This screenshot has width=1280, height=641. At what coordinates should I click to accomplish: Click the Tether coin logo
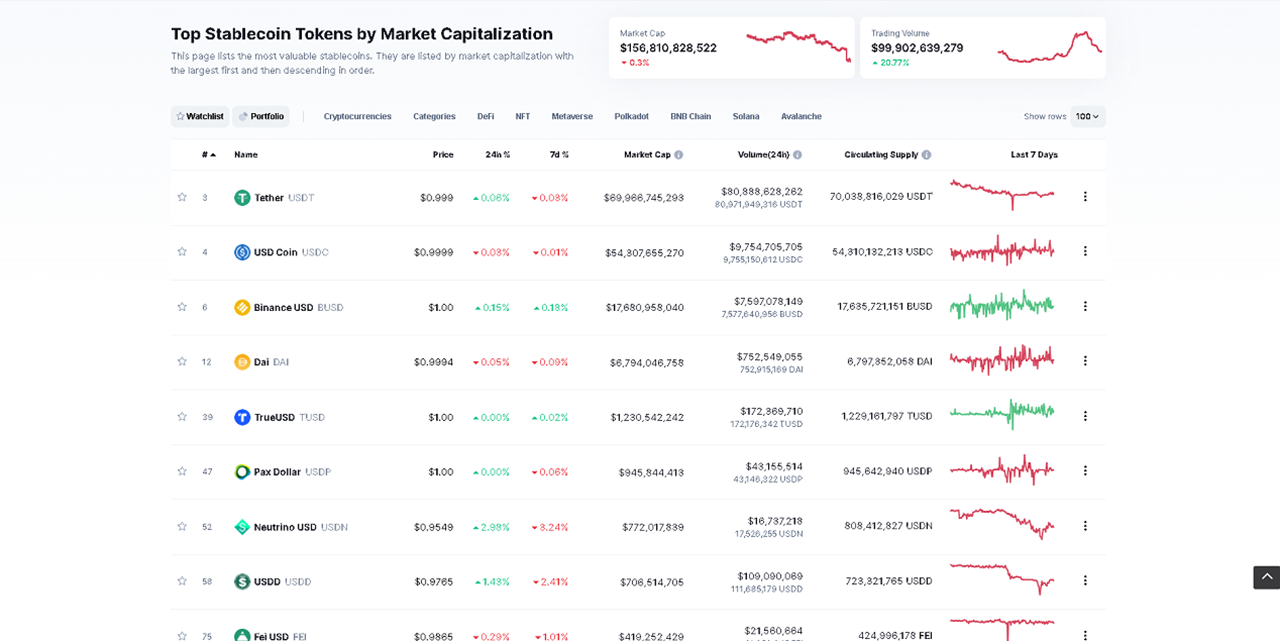coord(242,198)
